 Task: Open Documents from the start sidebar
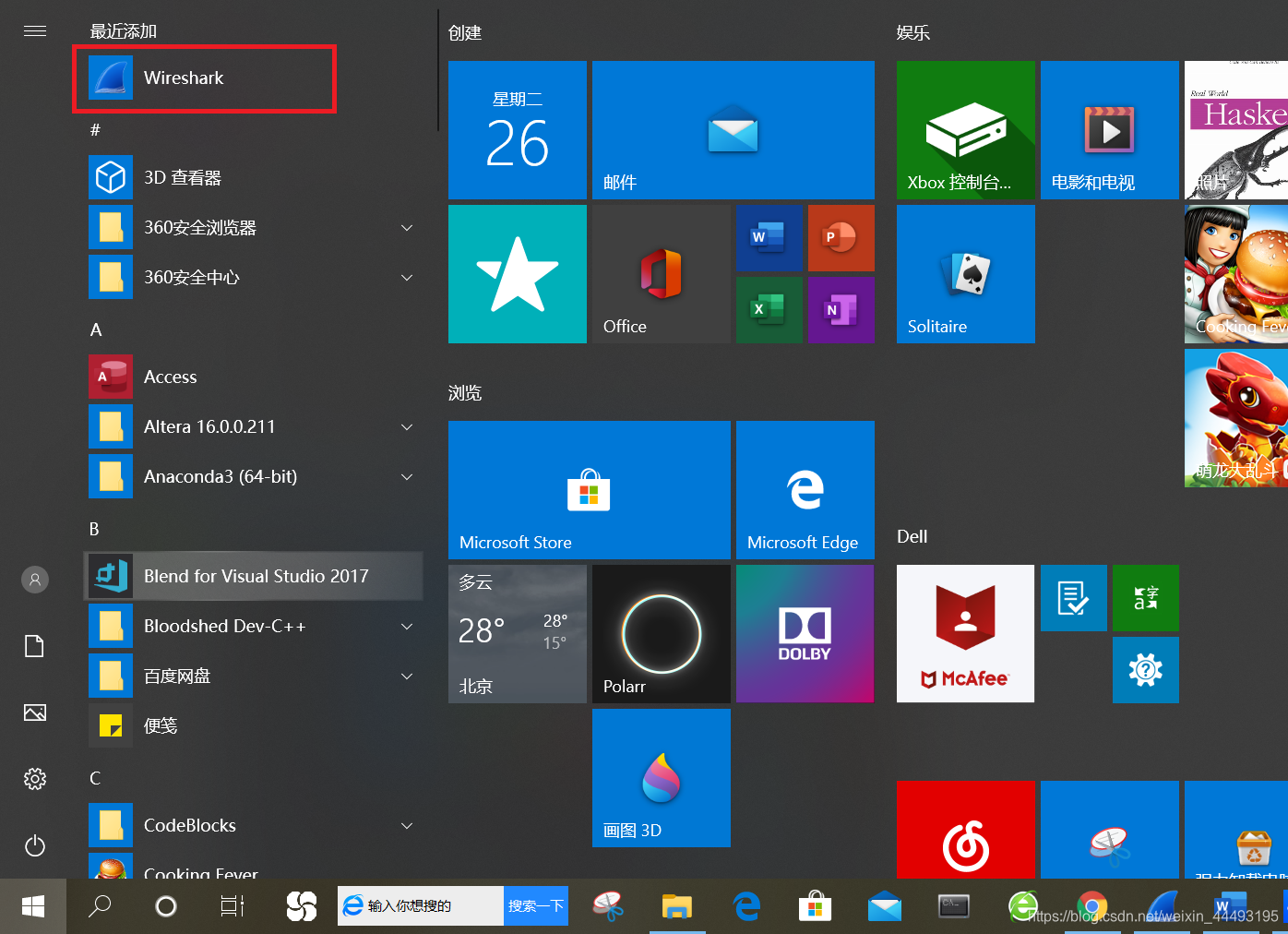click(35, 646)
